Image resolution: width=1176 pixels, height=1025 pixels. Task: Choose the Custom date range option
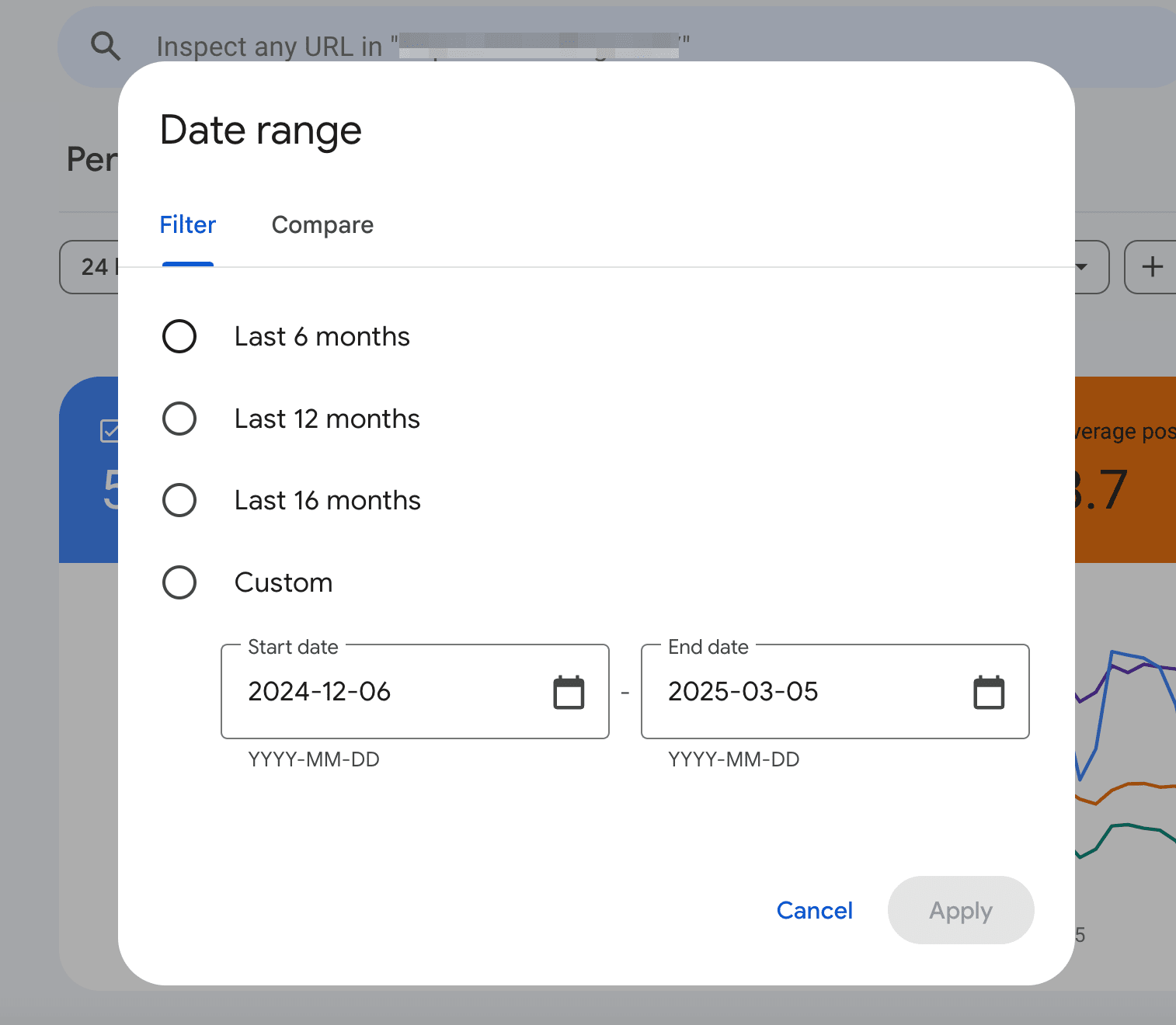click(179, 582)
